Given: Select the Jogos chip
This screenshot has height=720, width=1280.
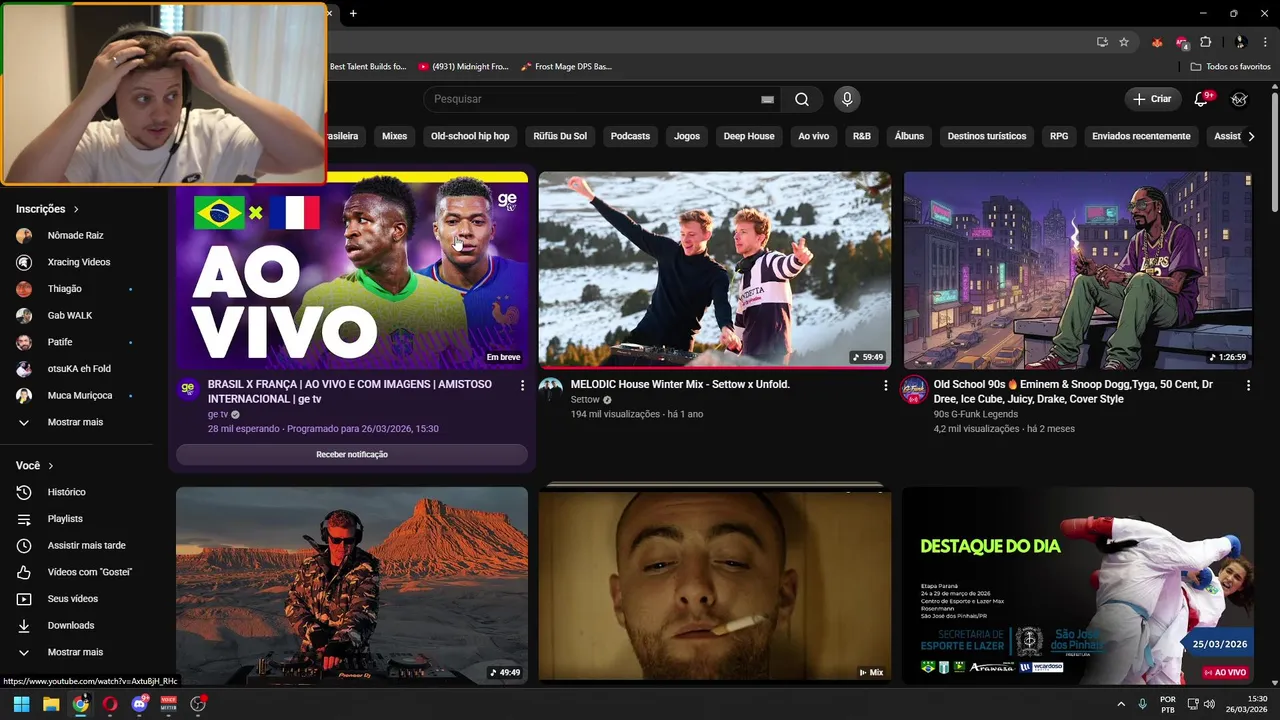Looking at the screenshot, I should tap(687, 136).
